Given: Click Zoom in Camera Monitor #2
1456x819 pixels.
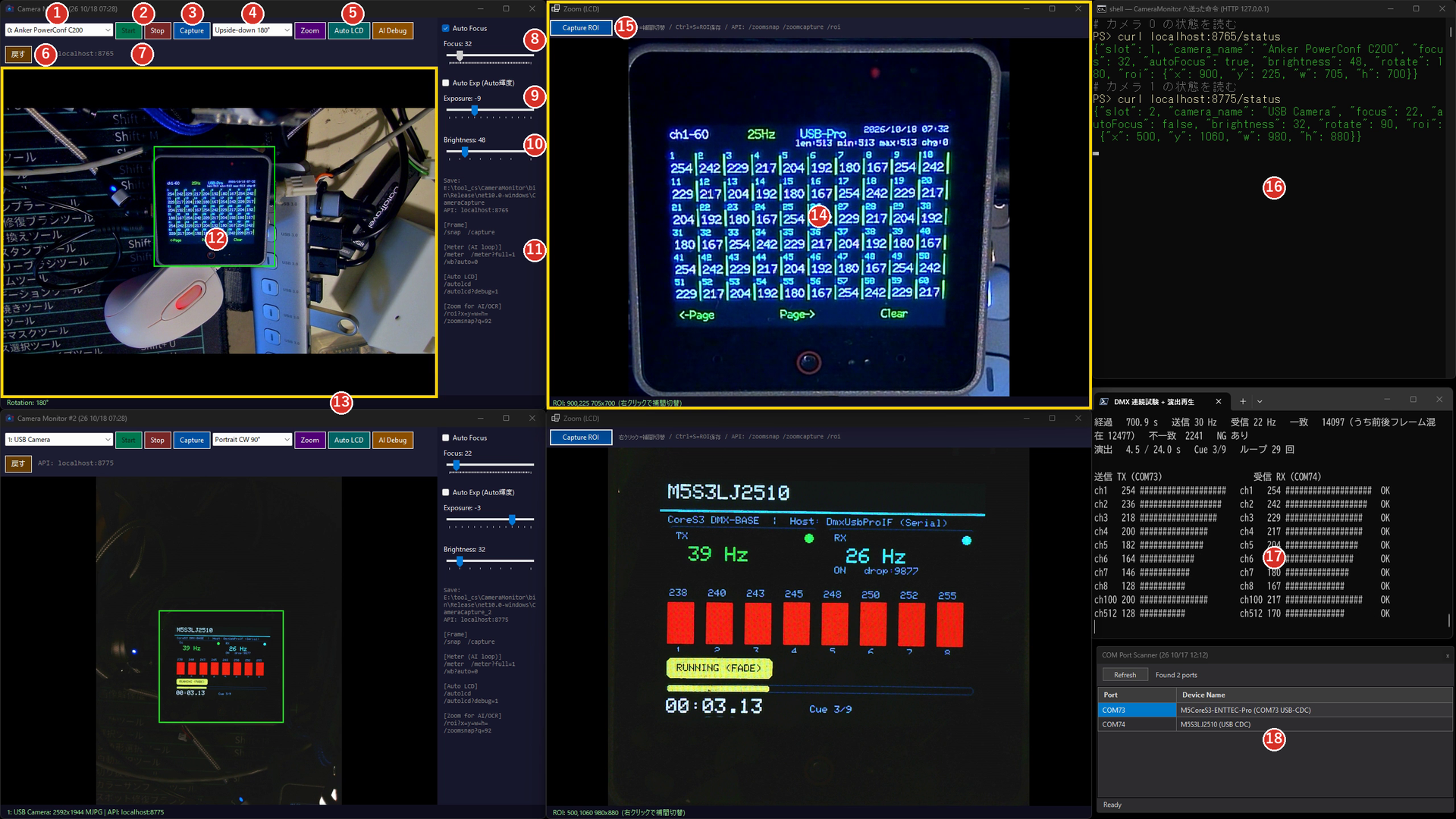Looking at the screenshot, I should pyautogui.click(x=309, y=440).
